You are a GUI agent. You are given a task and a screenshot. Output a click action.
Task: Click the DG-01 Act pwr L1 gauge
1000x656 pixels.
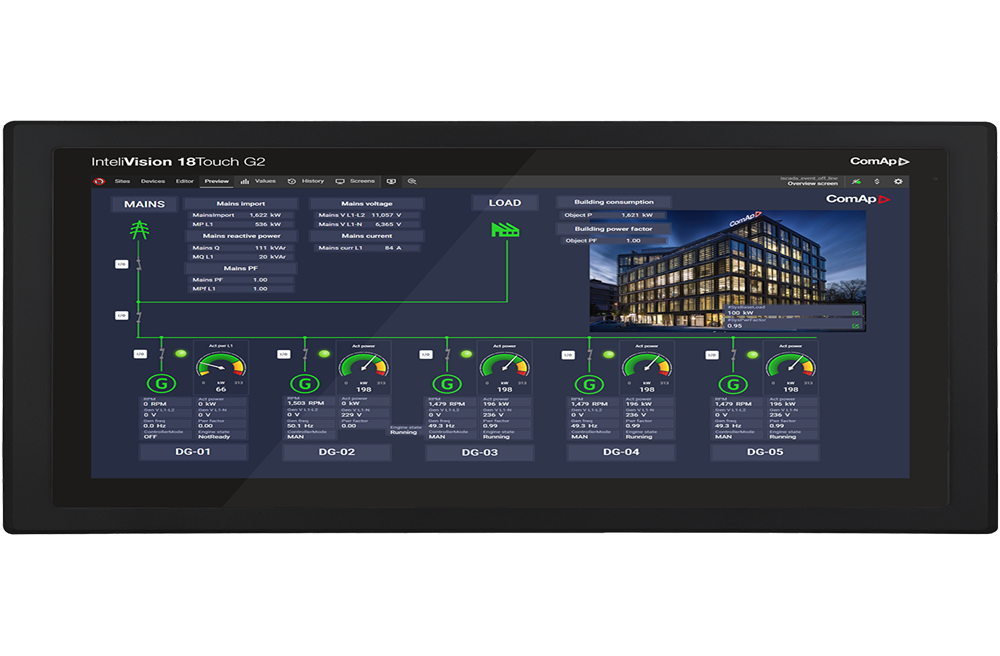coord(220,368)
